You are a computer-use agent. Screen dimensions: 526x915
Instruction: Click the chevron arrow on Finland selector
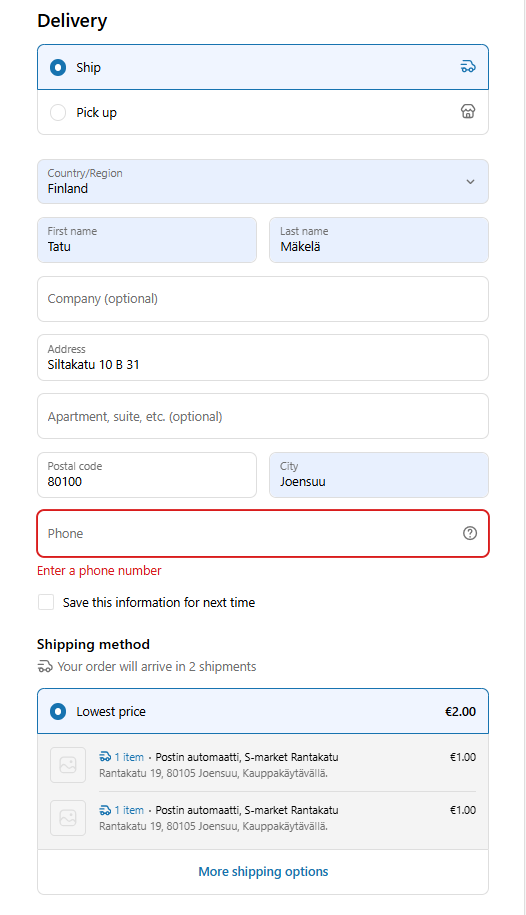(470, 181)
